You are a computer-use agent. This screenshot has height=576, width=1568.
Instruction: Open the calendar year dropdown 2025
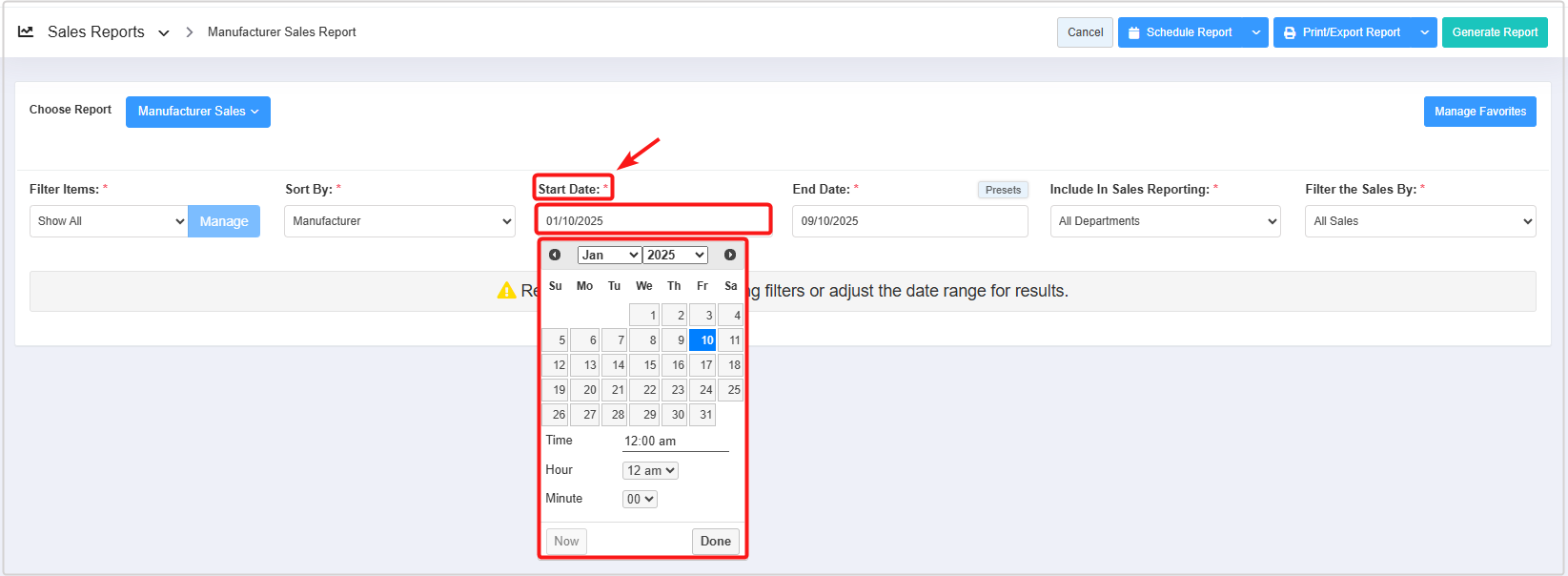coord(676,255)
